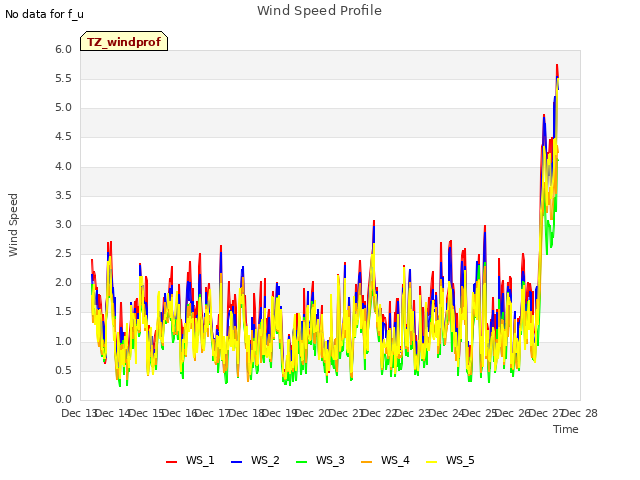Viewport: 640px width, 480px height.
Task: Click the 4.0 y-axis tick label
Action: [x=63, y=167]
